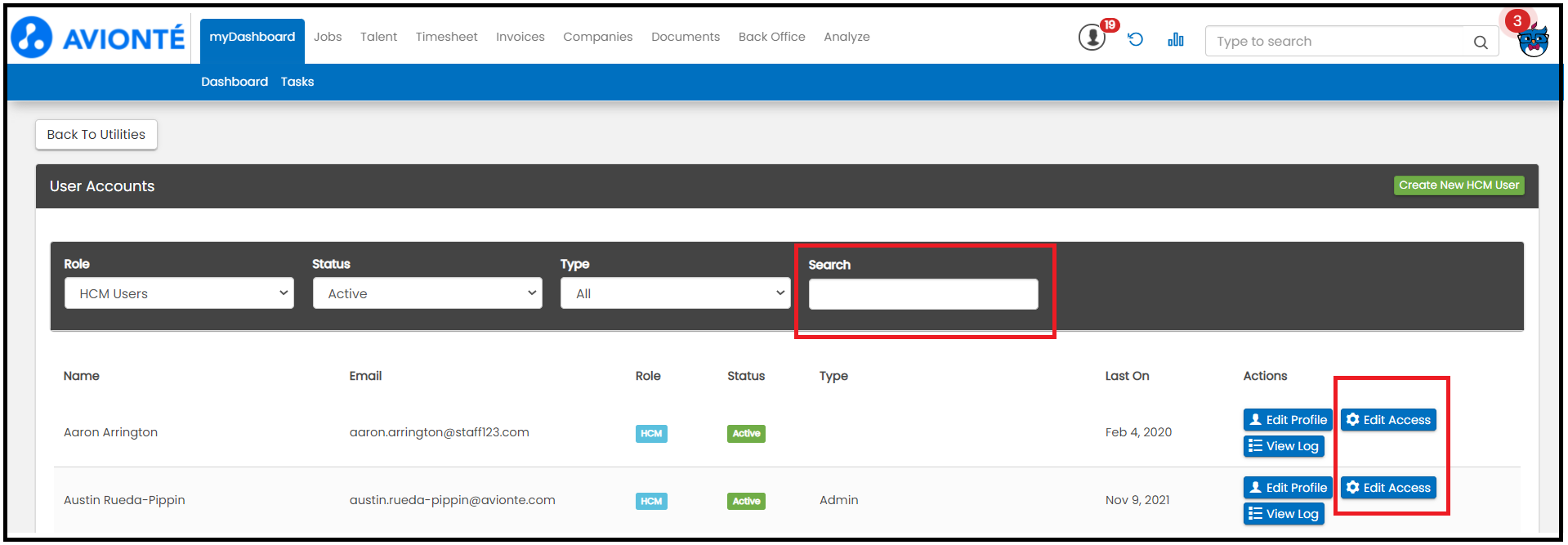Open the Invoices menu

pos(520,37)
